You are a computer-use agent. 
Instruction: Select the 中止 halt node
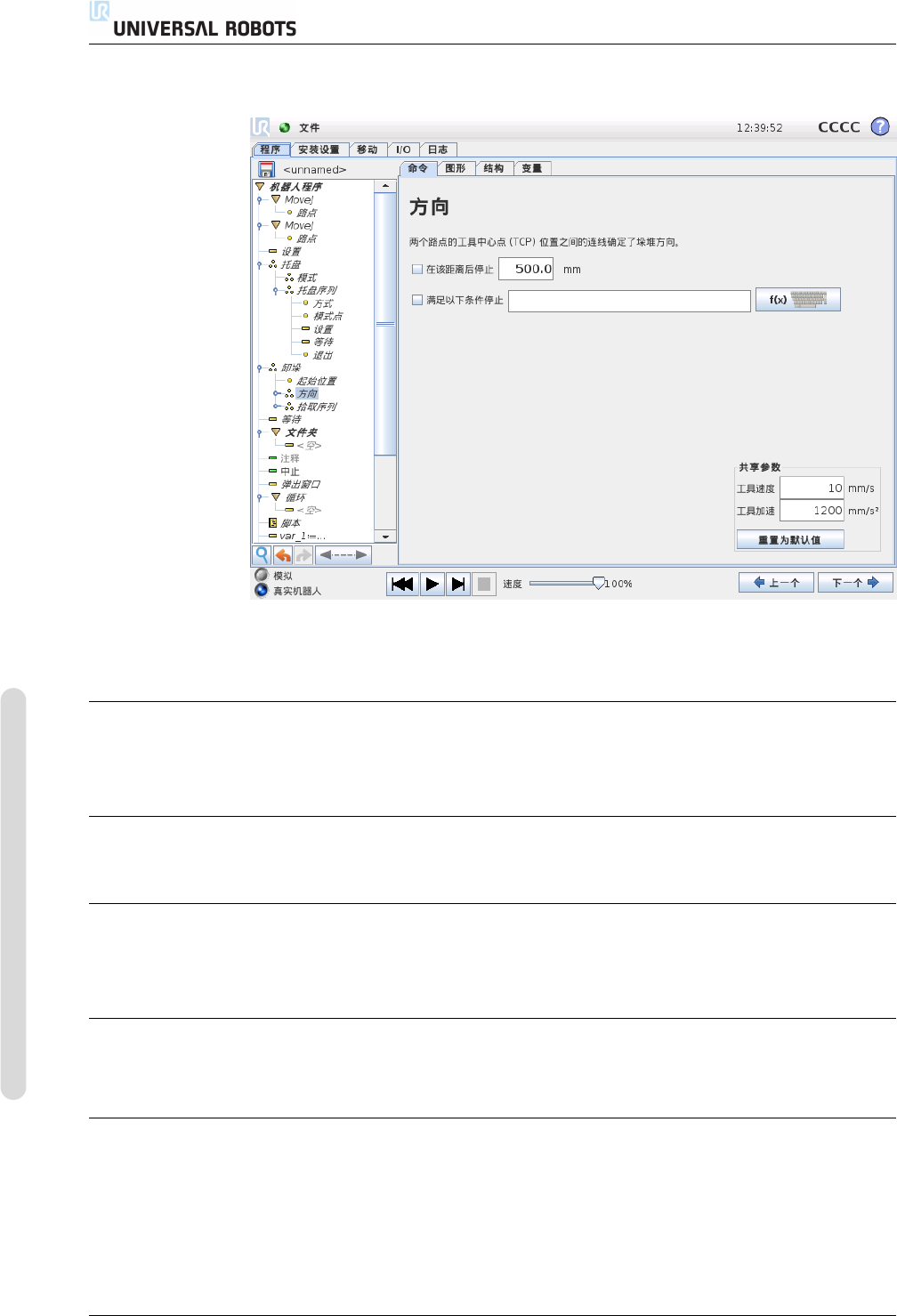[x=290, y=472]
